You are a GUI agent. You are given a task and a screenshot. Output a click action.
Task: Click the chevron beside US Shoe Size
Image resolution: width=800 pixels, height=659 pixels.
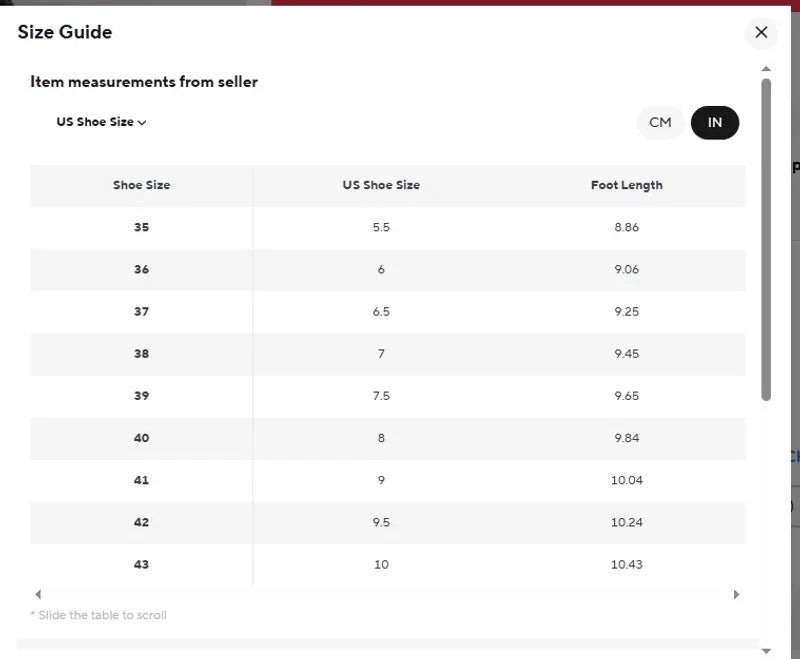[x=142, y=122]
